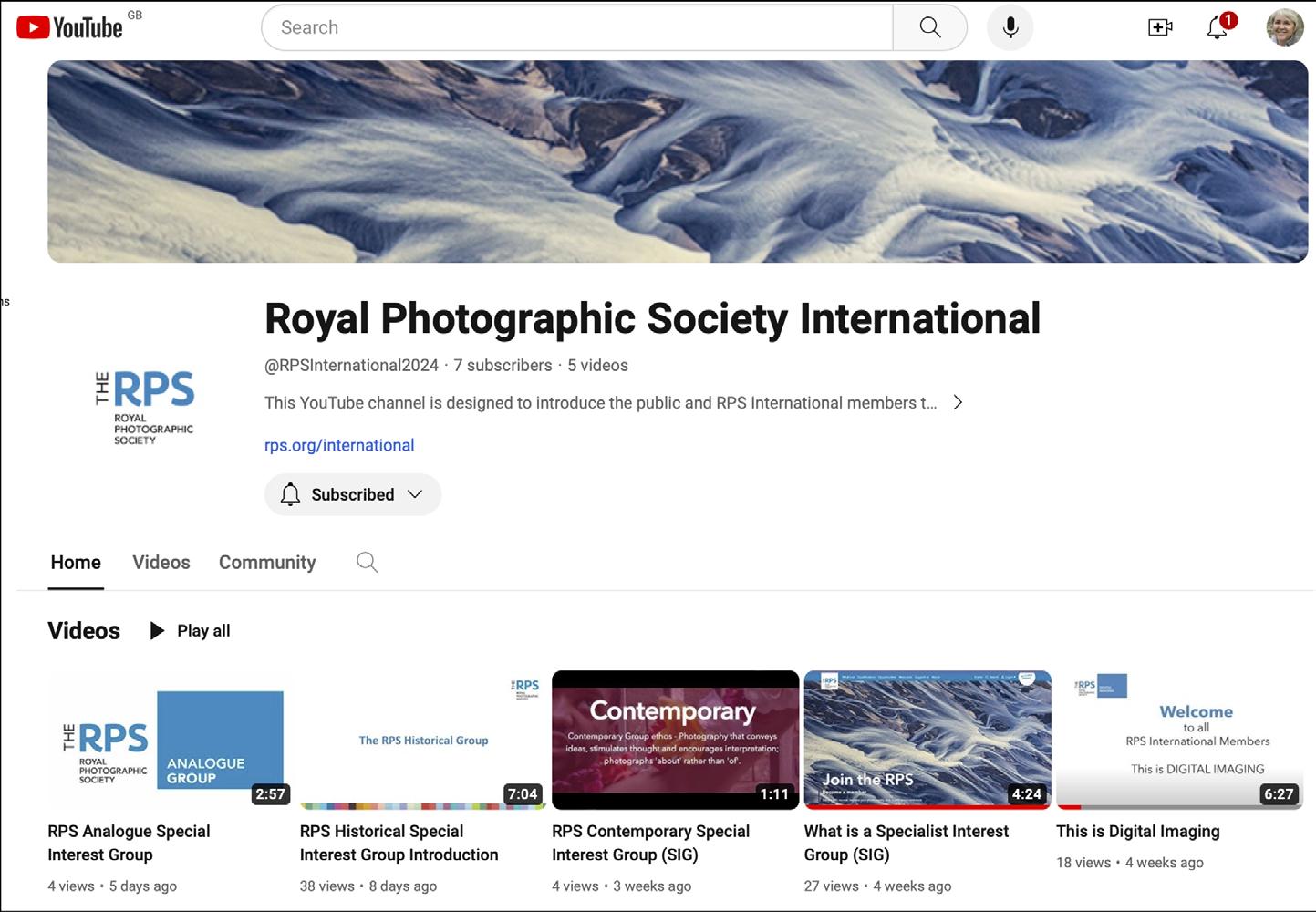1316x912 pixels.
Task: Open the Join the RPS thumbnail
Action: 927,740
